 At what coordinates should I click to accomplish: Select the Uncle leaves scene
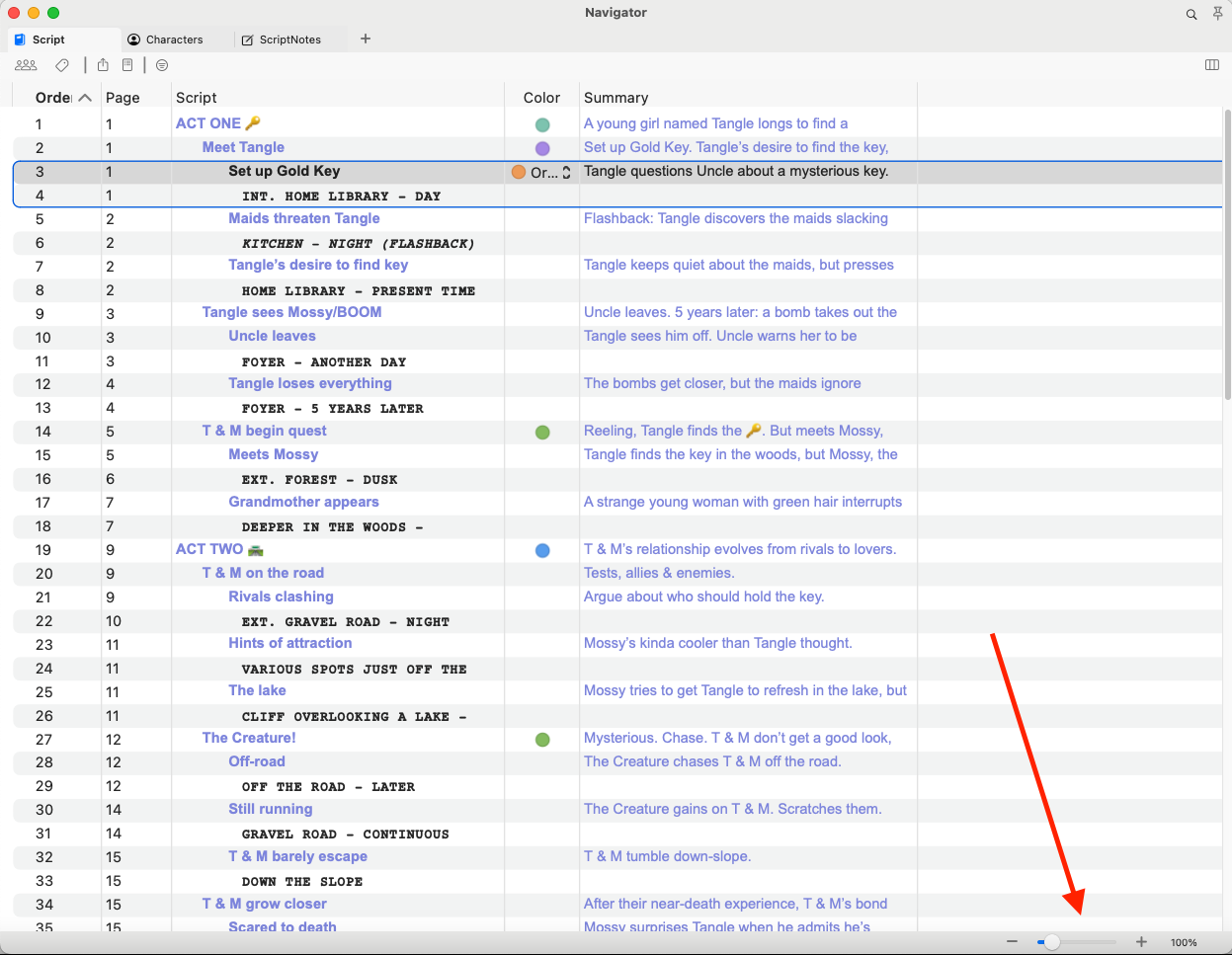tap(273, 336)
